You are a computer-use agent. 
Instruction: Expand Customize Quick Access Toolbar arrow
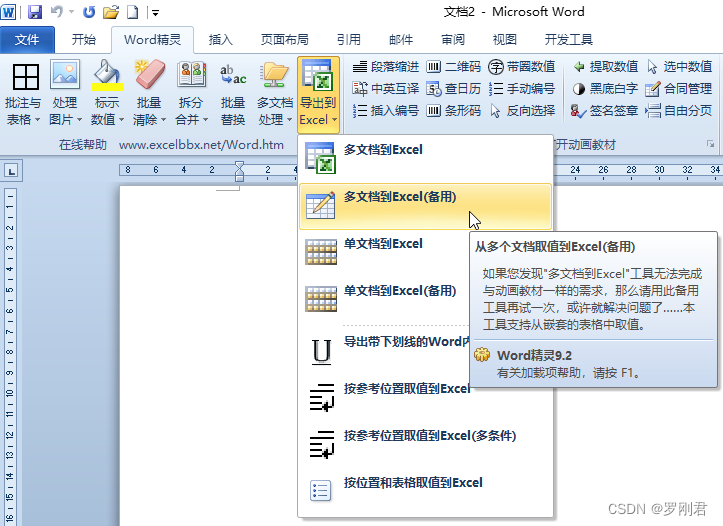pyautogui.click(x=156, y=13)
